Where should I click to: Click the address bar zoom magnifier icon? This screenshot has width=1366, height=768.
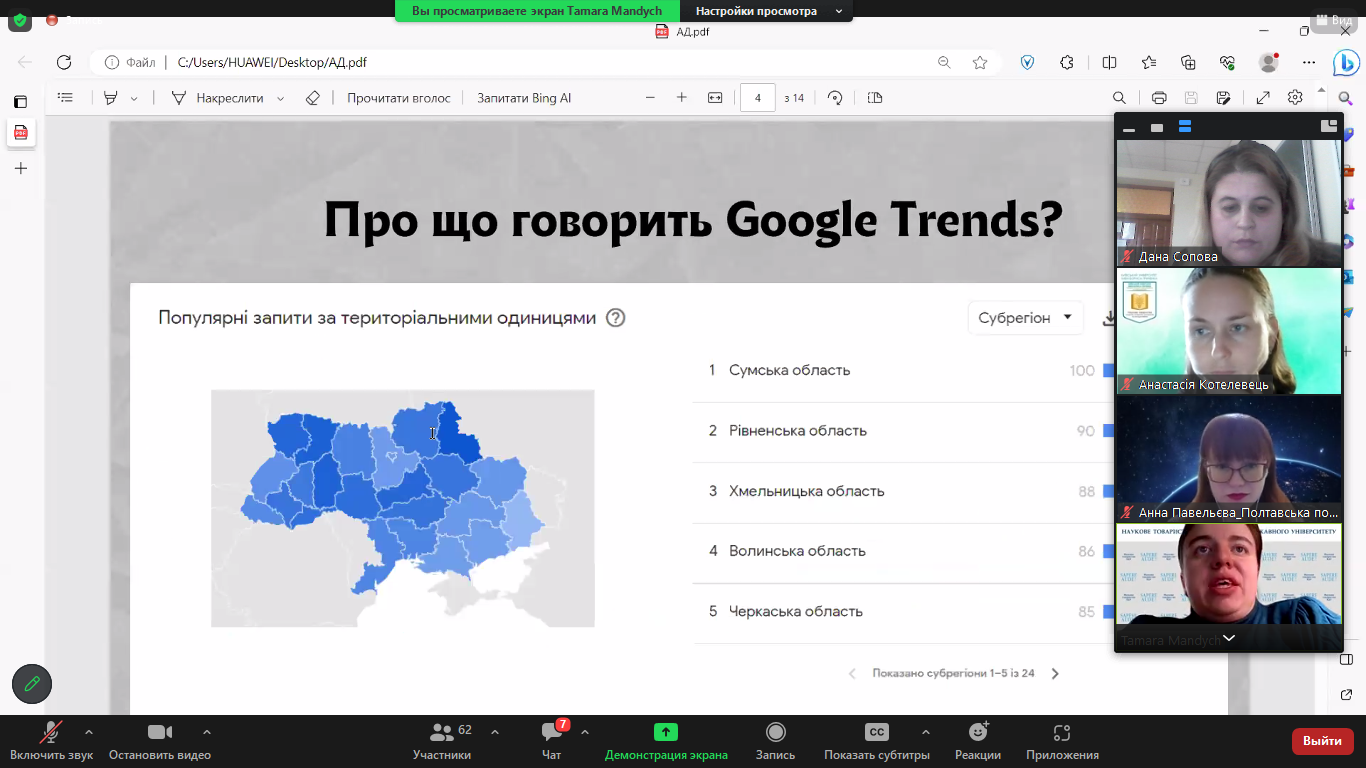(944, 62)
